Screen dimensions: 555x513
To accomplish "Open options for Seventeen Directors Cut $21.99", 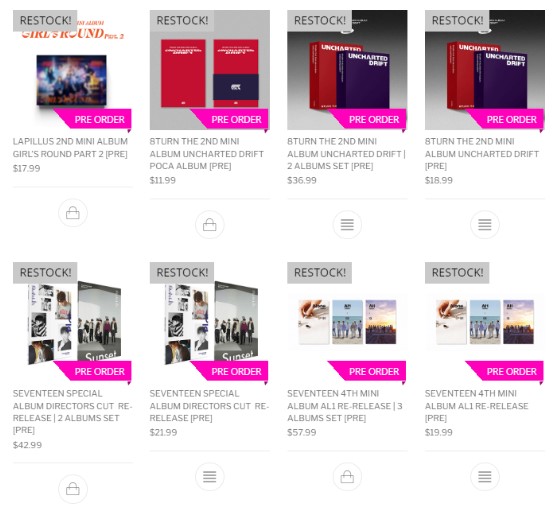I will click(x=210, y=476).
